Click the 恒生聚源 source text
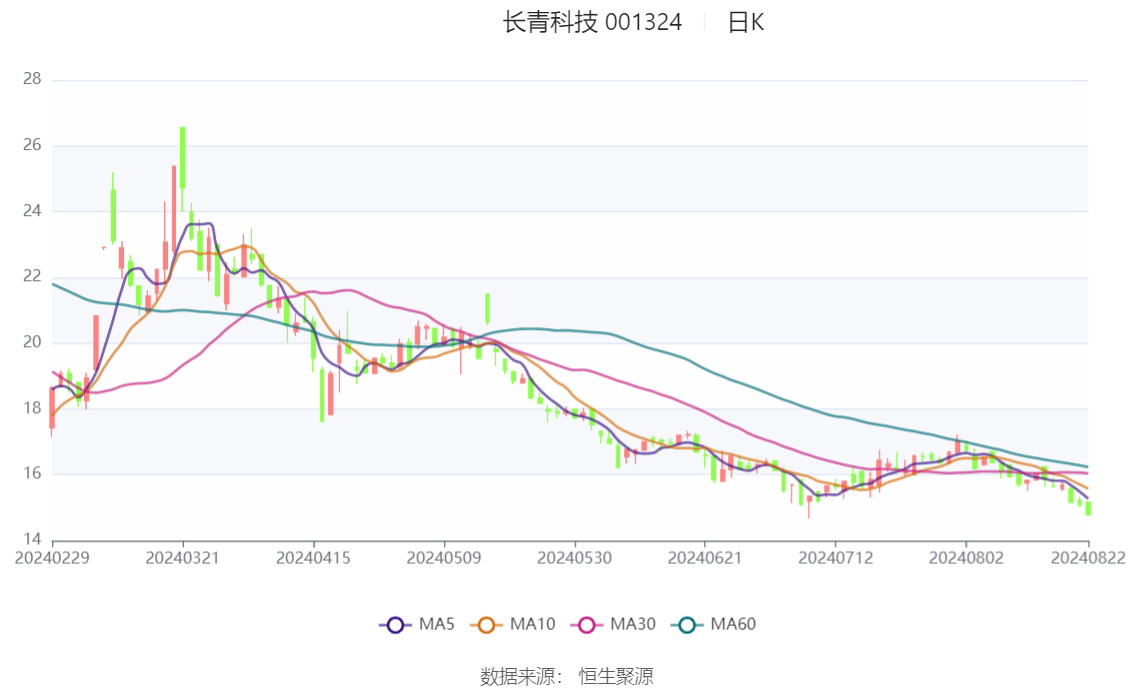1134x689 pixels. (x=616, y=677)
